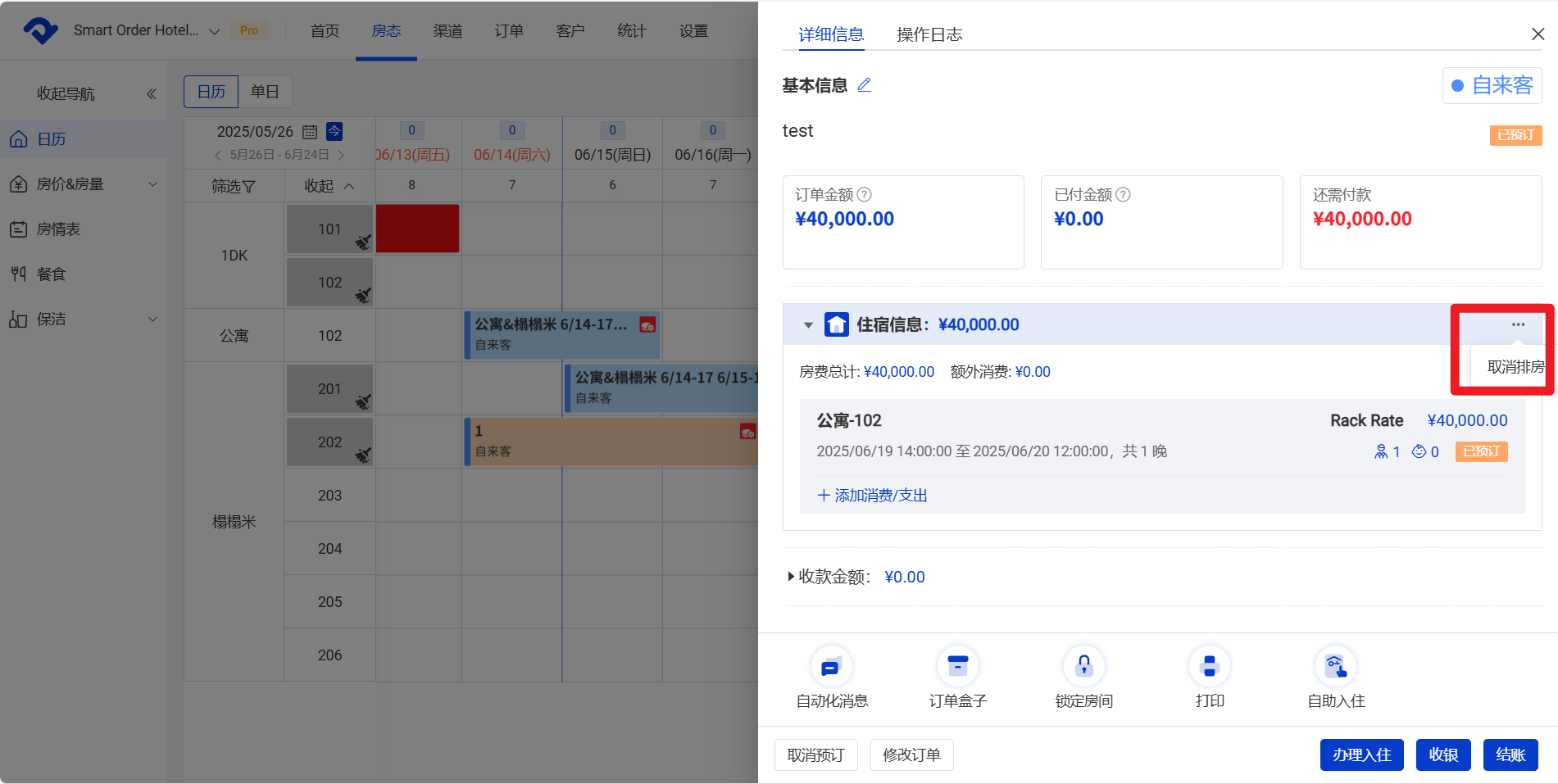The image size is (1558, 784).
Task: Click the 取消预订 button
Action: pos(815,755)
